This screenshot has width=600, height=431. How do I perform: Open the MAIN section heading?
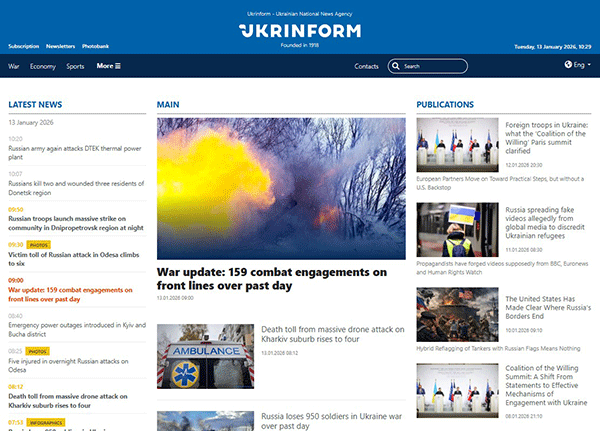click(x=168, y=104)
